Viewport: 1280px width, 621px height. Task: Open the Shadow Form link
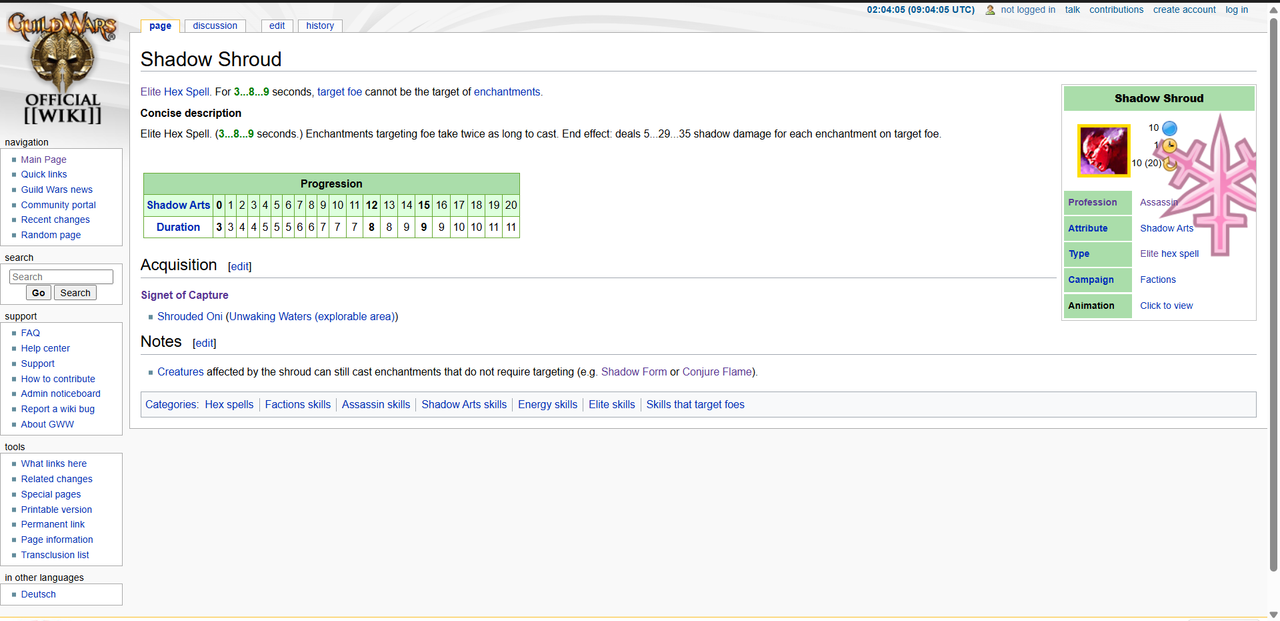pyautogui.click(x=634, y=372)
